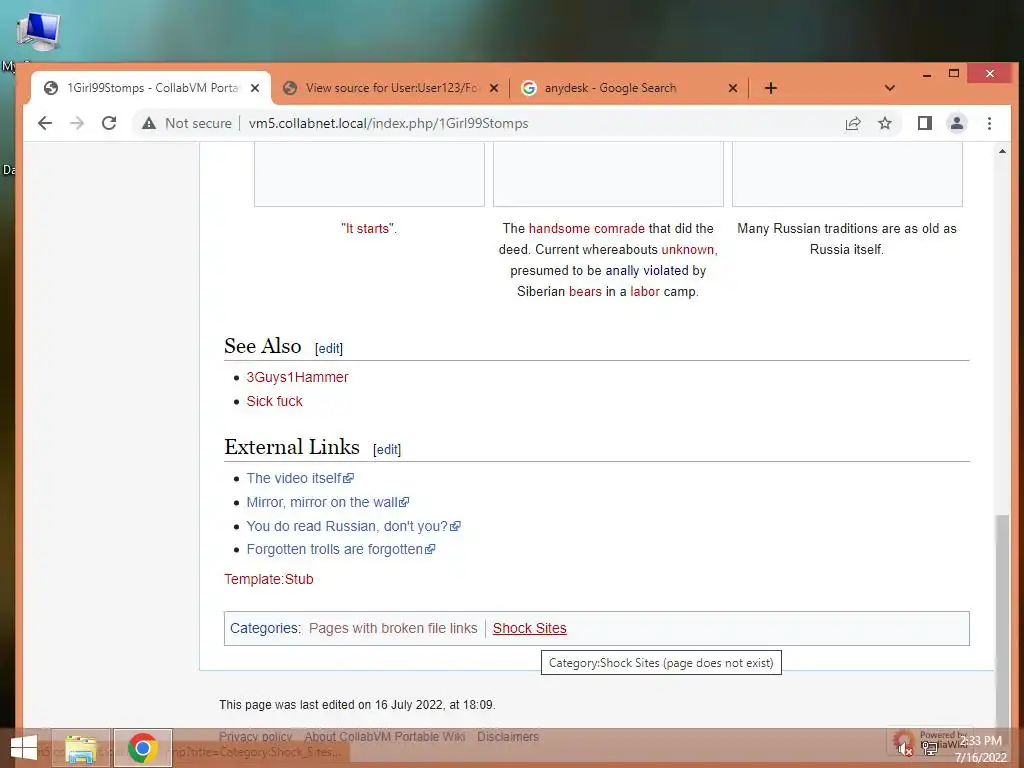This screenshot has height=768, width=1024.
Task: Follow the 'labor' red link
Action: (645, 291)
